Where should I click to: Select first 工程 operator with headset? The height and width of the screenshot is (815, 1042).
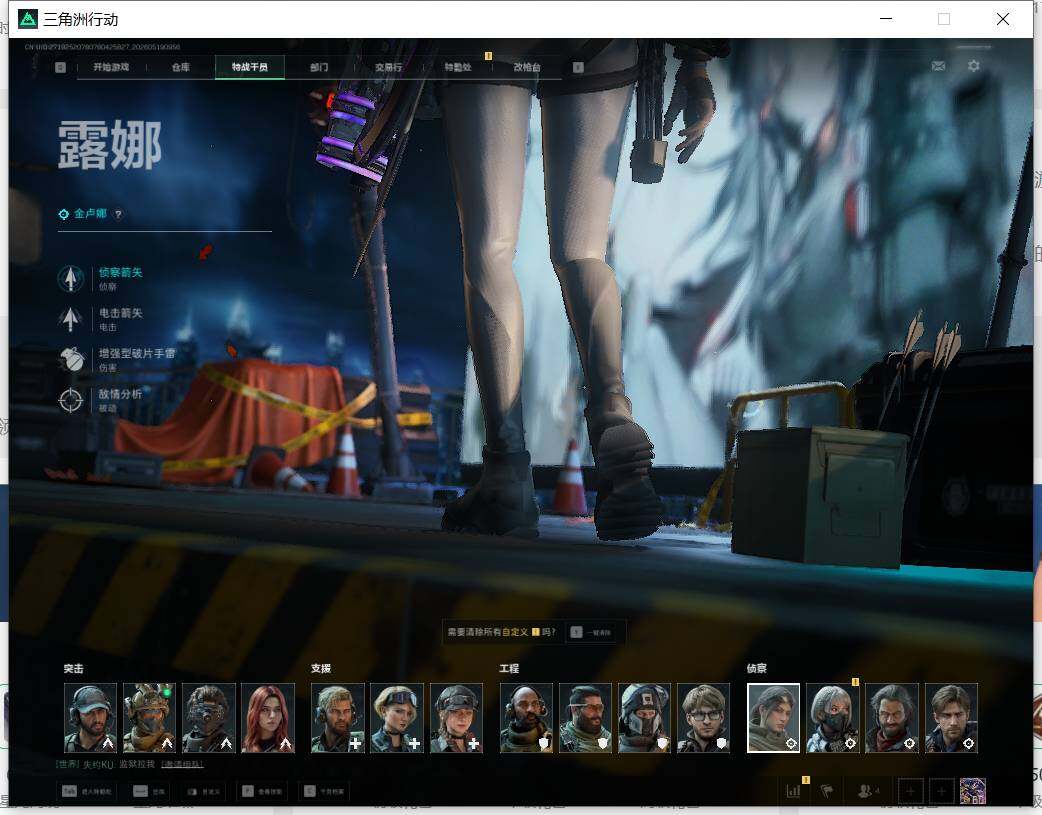(x=526, y=718)
